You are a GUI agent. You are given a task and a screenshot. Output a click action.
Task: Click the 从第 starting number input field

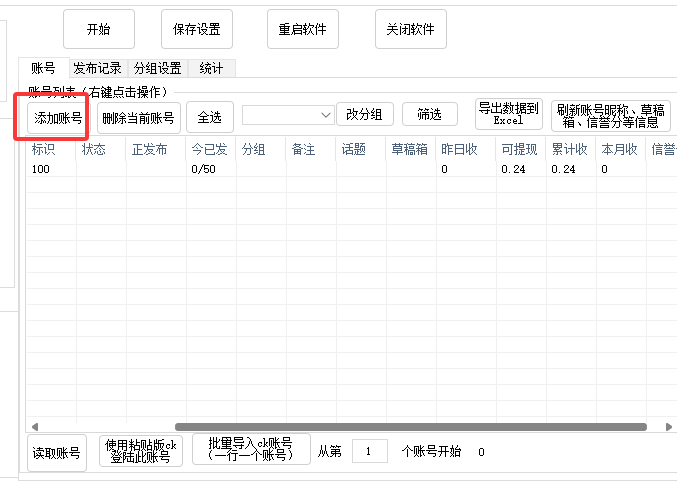point(369,452)
